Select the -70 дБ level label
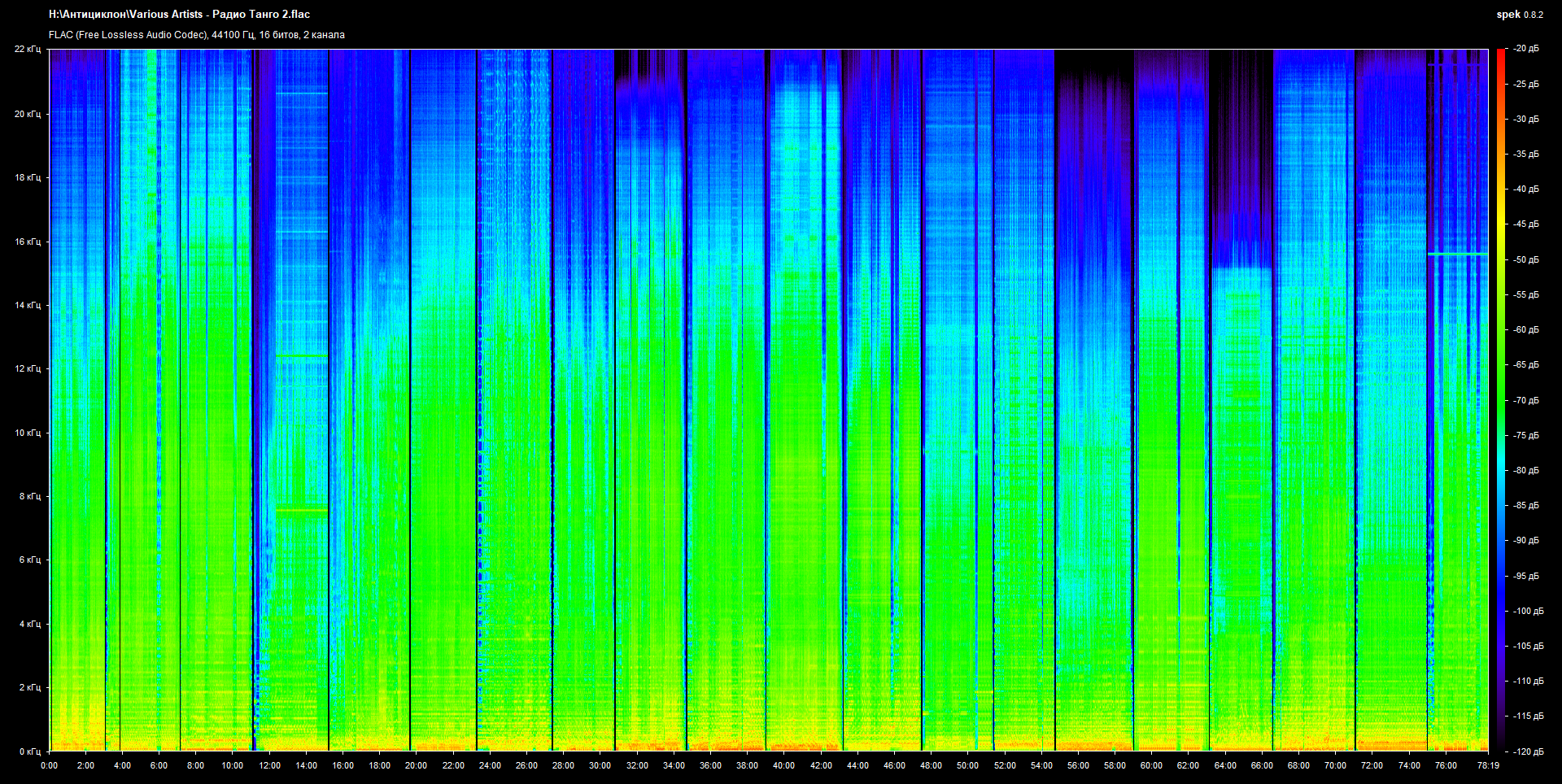The width and height of the screenshot is (1562, 784). coord(1525,400)
